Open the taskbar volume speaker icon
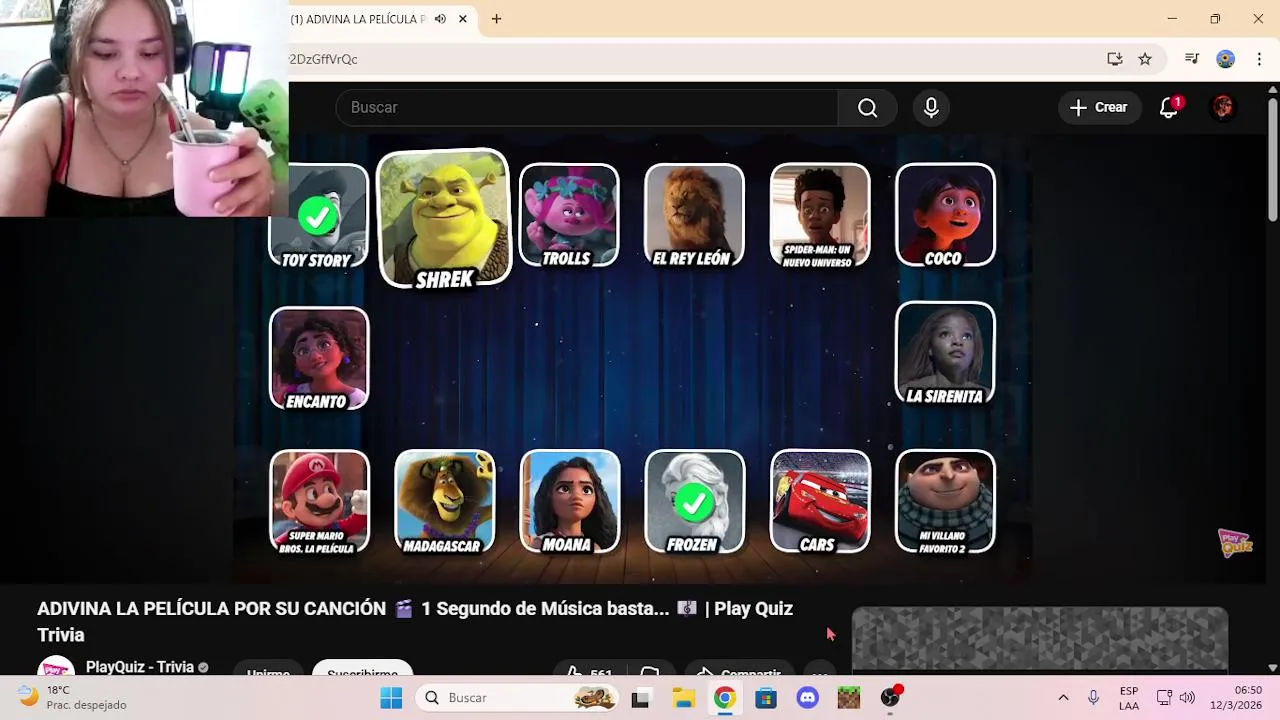Viewport: 1280px width, 720px height. point(1187,697)
